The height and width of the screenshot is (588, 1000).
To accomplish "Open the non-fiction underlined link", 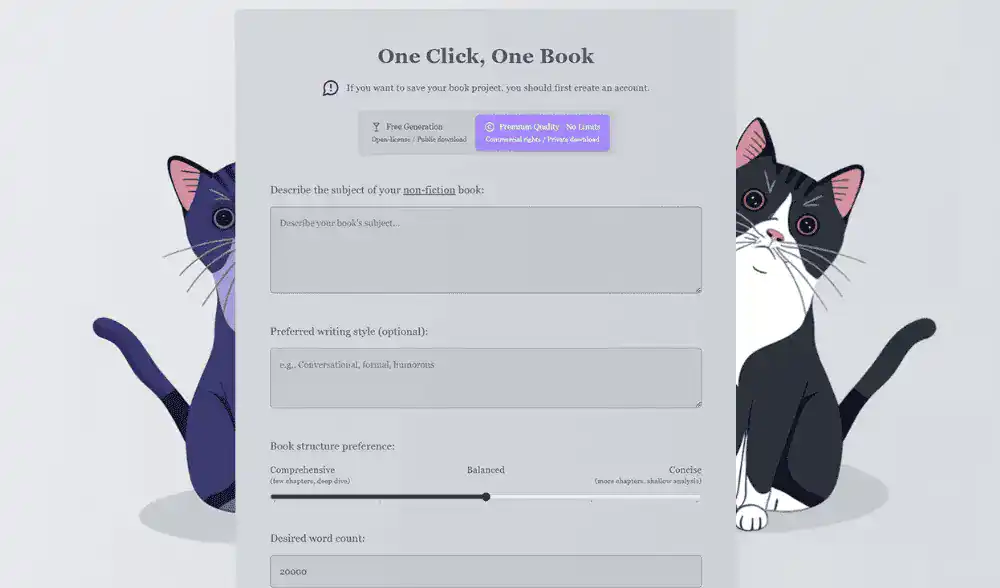I will click(429, 190).
